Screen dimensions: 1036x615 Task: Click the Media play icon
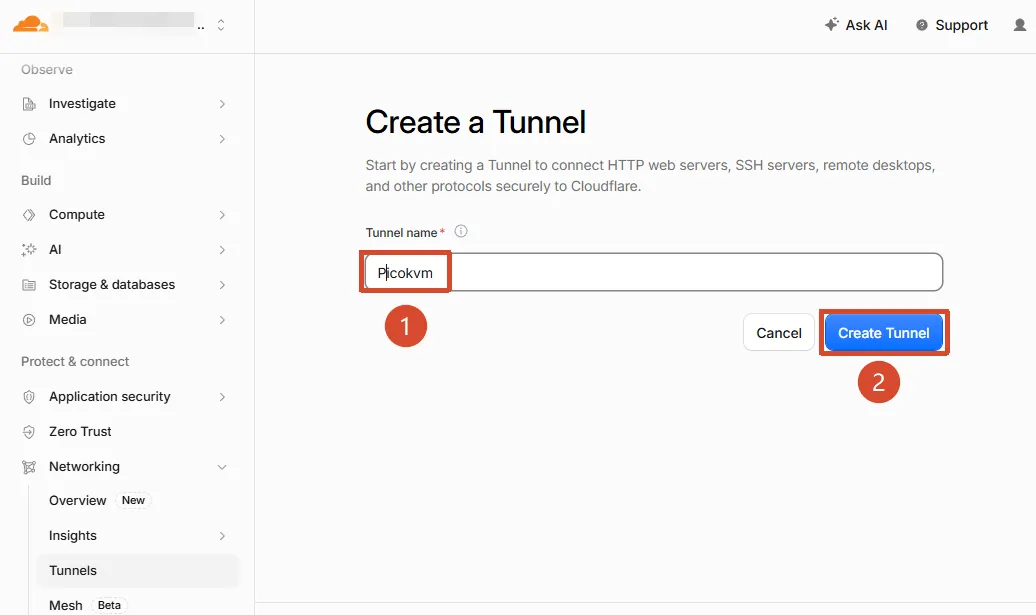pyautogui.click(x=29, y=320)
